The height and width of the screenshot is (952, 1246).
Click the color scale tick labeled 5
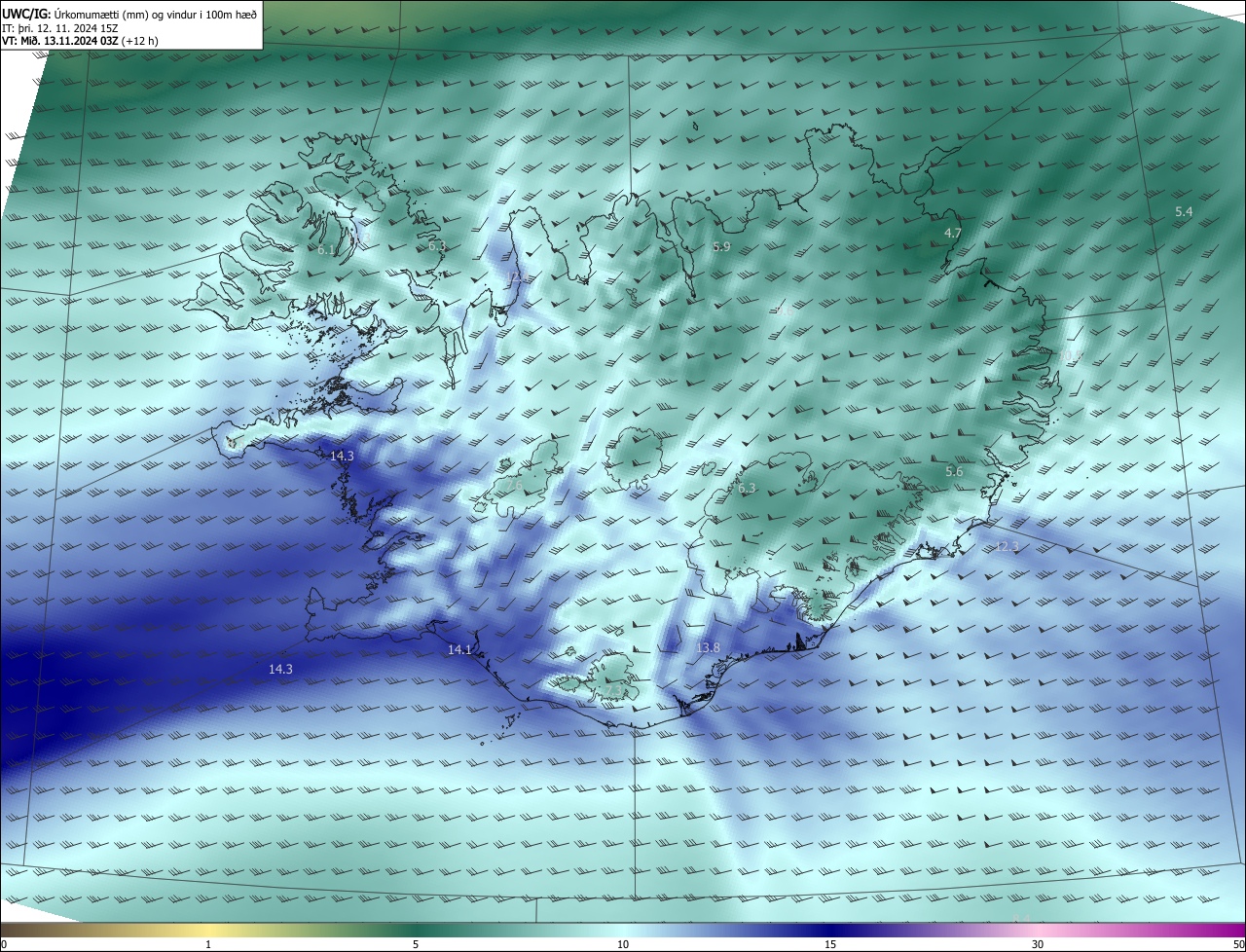[x=416, y=944]
